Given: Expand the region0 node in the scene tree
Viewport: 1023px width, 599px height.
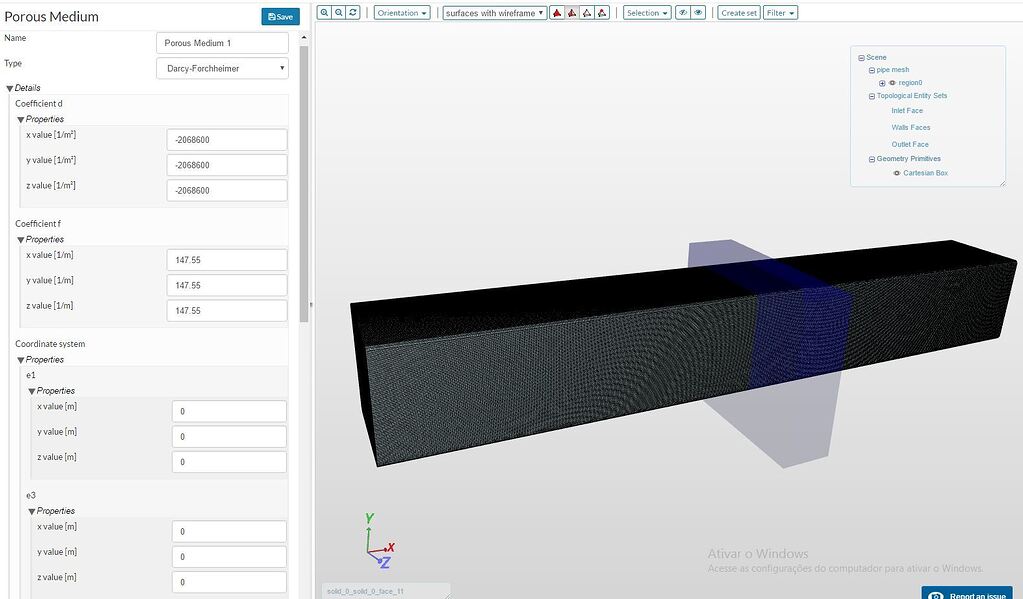Looking at the screenshot, I should pyautogui.click(x=882, y=83).
